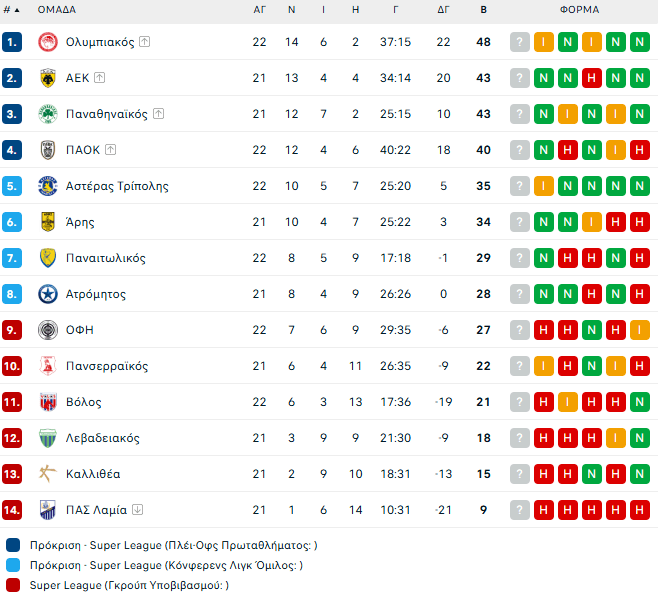Click the AEK team crest

point(47,78)
